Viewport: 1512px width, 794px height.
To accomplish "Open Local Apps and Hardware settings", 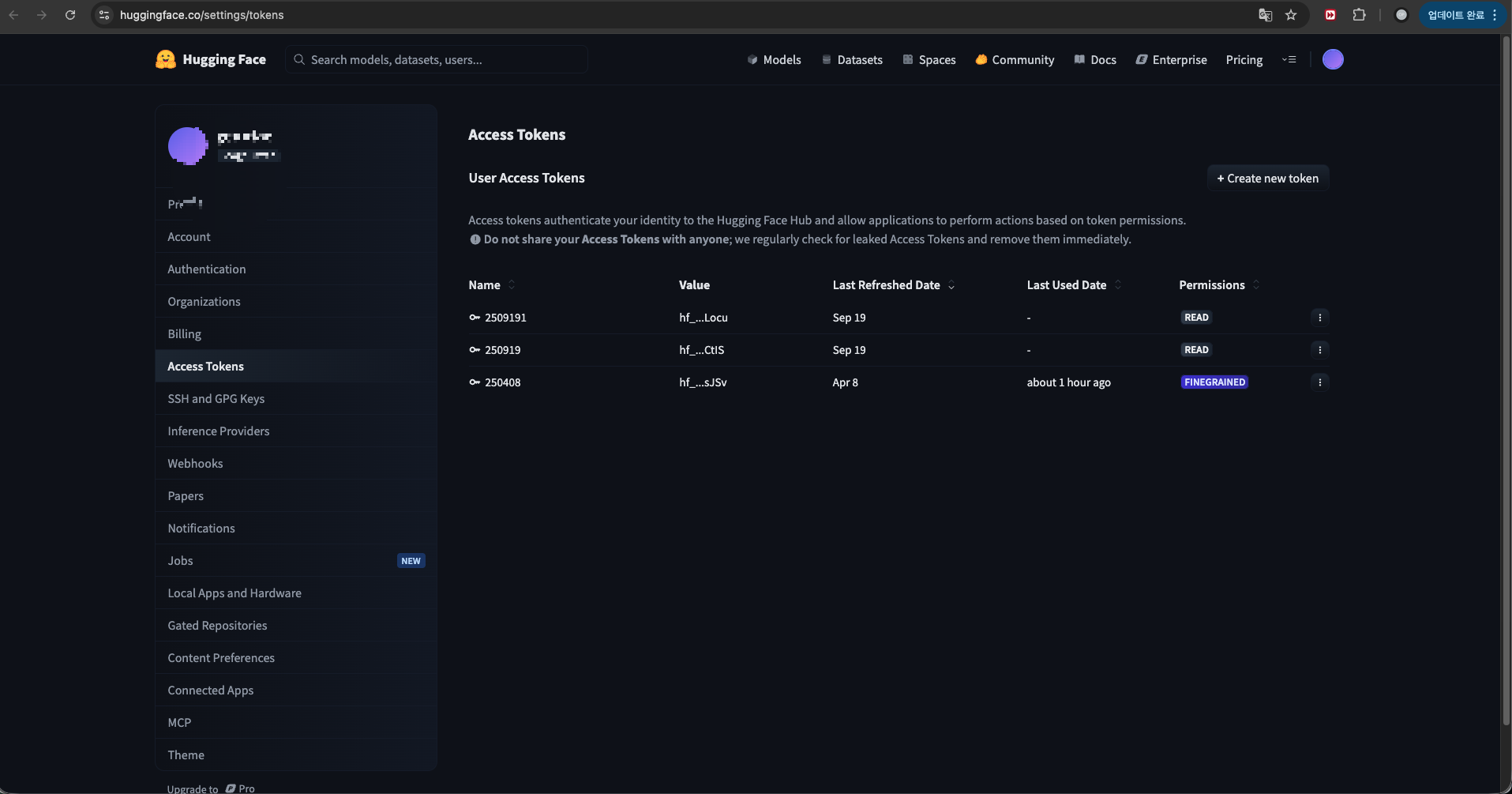I will (296, 593).
